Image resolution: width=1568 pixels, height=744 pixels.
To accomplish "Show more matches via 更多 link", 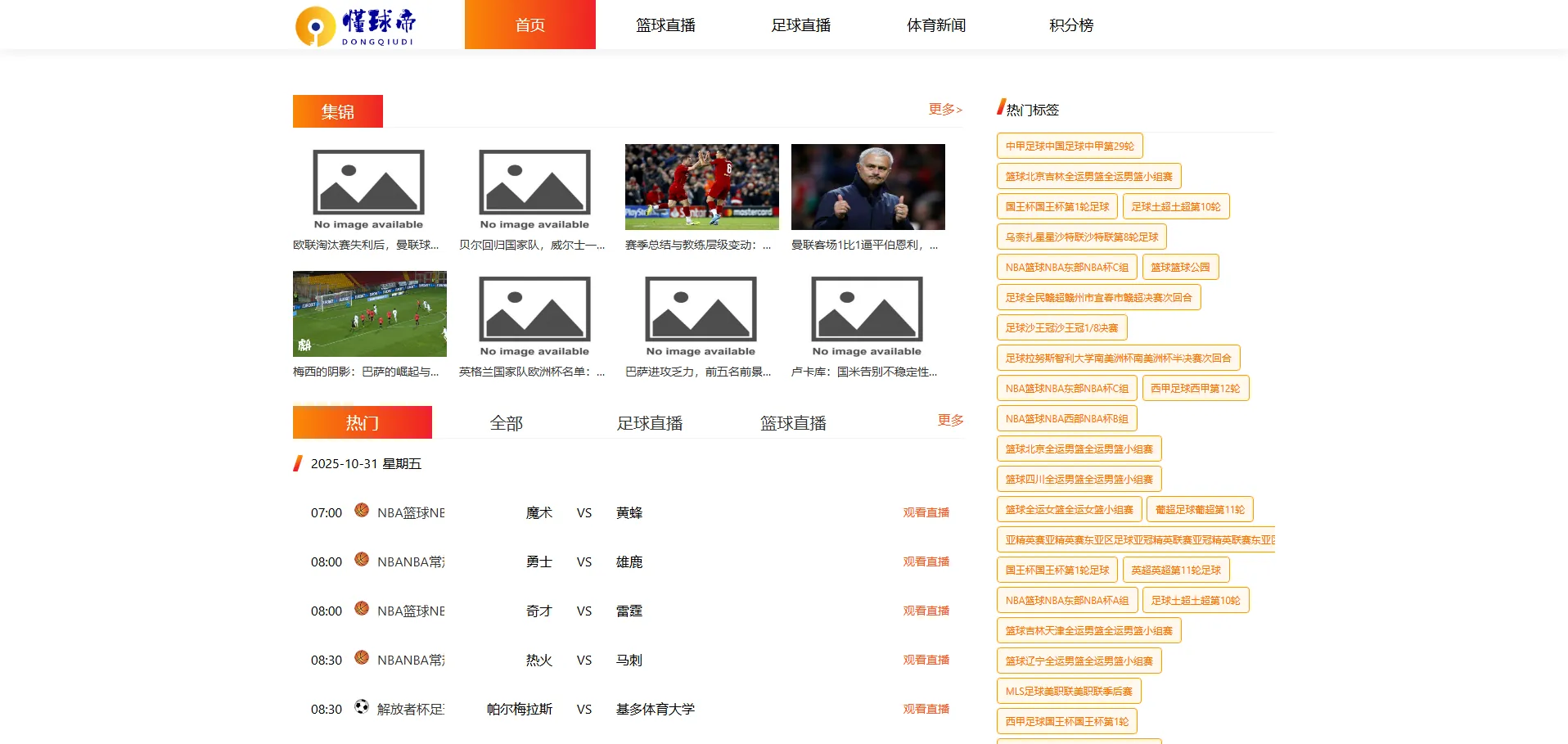I will [950, 420].
